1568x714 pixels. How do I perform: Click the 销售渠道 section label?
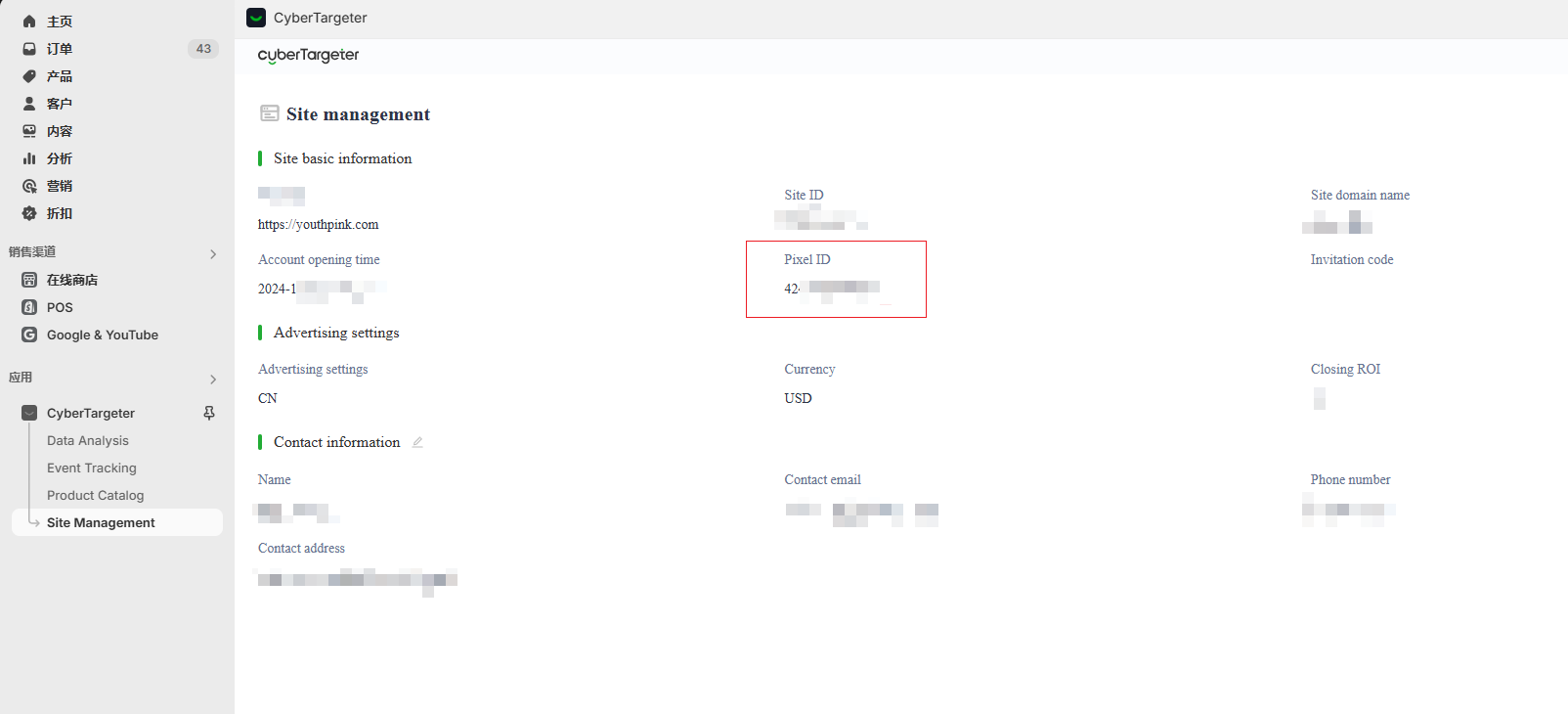tap(32, 251)
